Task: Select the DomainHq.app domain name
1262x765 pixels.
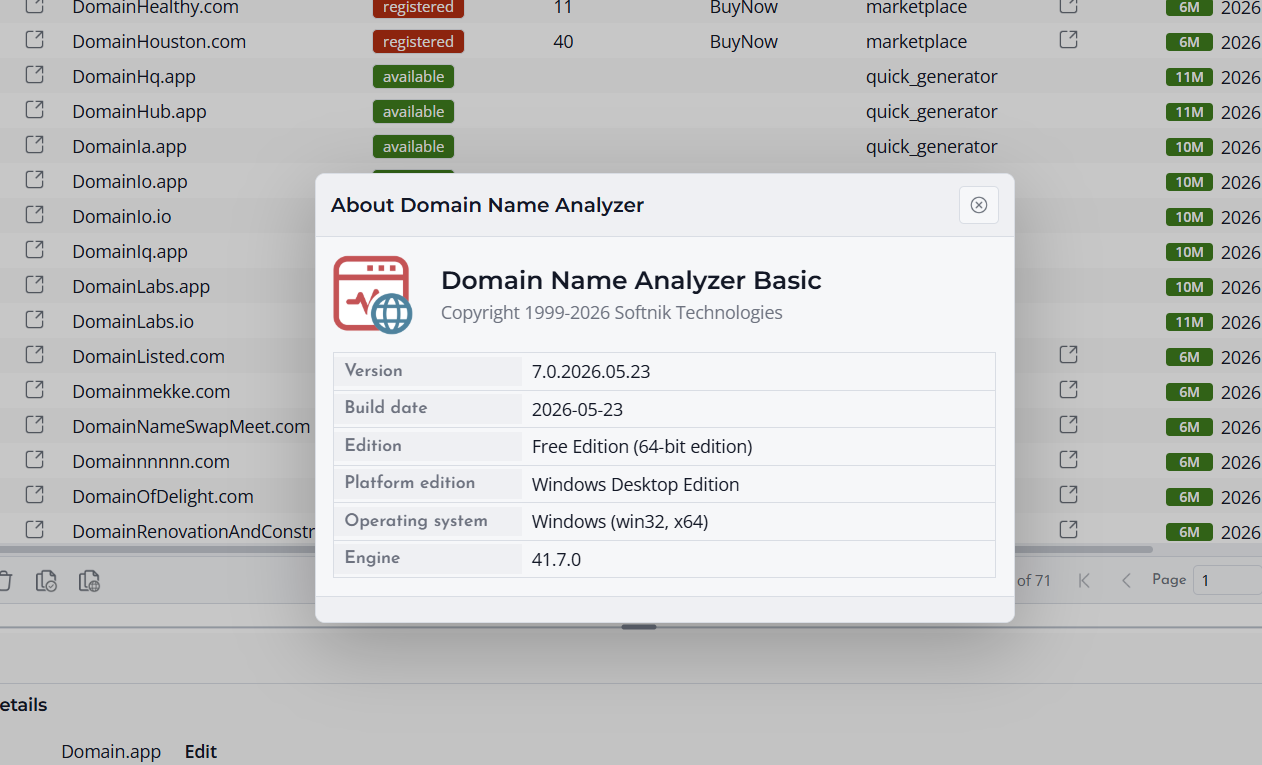Action: [x=134, y=76]
